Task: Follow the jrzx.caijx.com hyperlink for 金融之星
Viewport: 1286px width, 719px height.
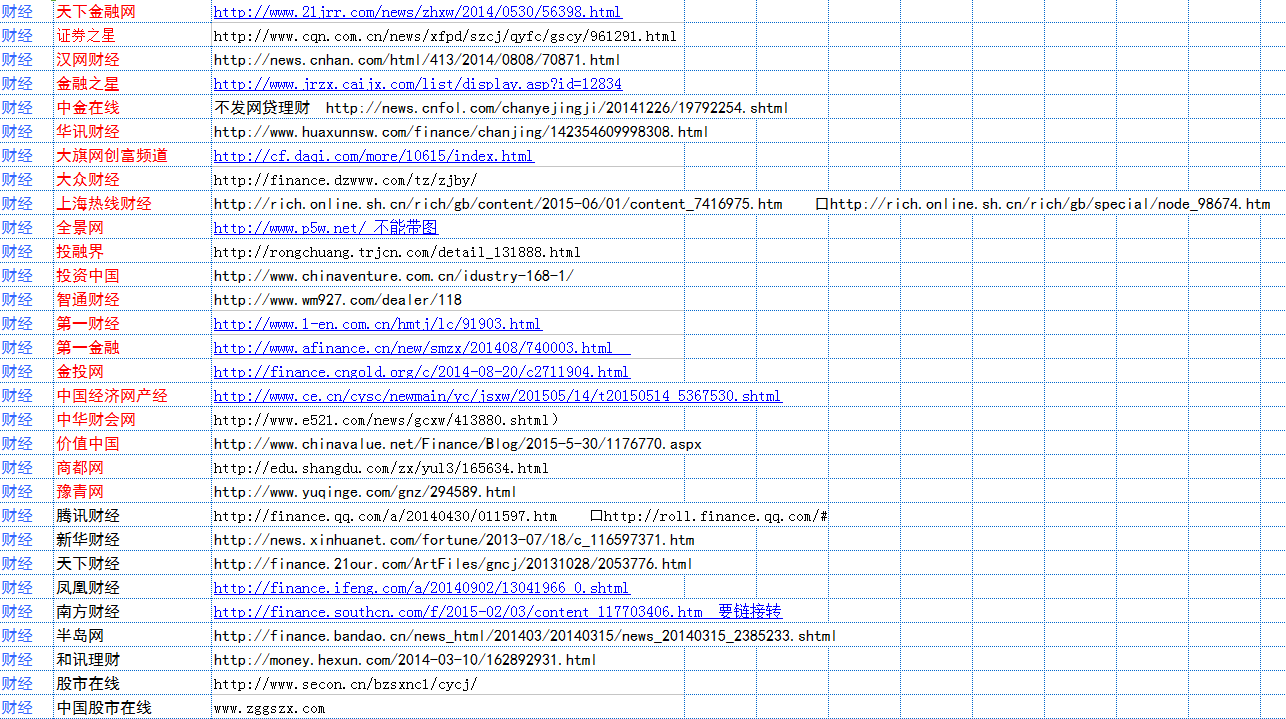Action: pos(417,84)
